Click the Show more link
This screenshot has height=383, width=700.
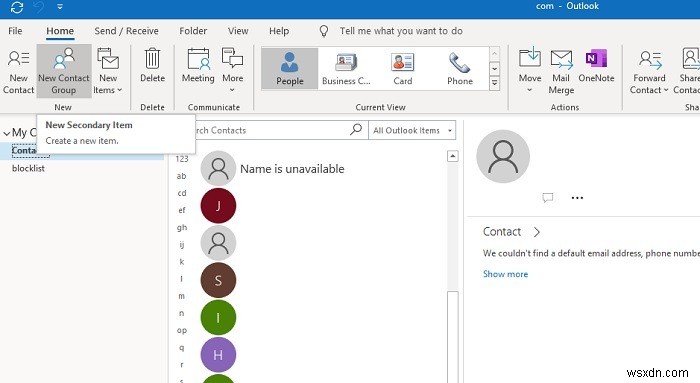point(505,274)
